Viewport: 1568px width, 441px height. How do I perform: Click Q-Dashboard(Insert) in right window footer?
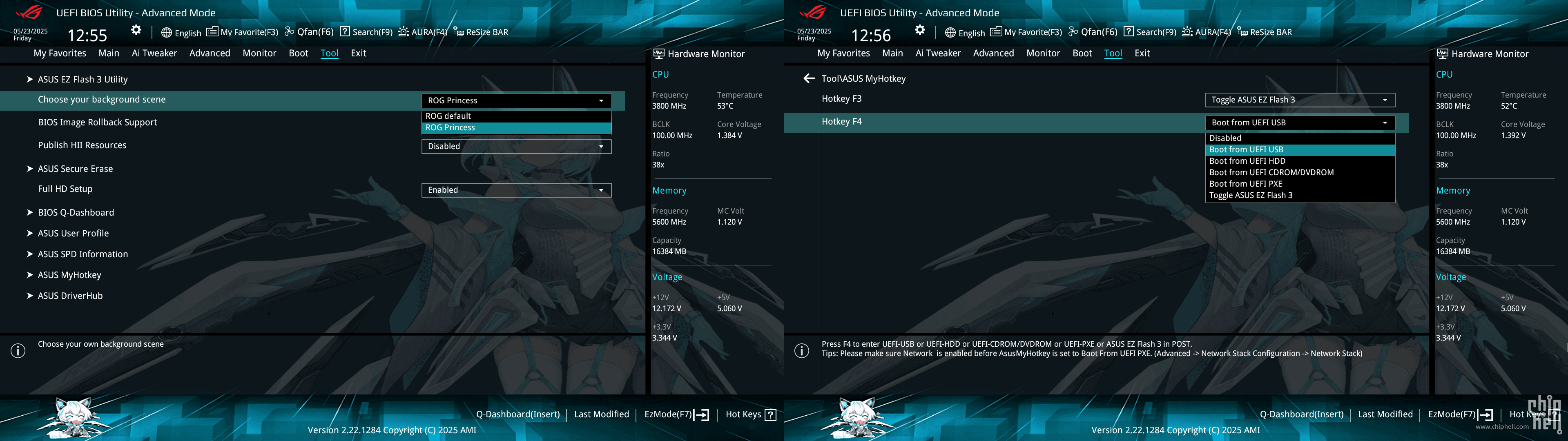tap(1302, 414)
